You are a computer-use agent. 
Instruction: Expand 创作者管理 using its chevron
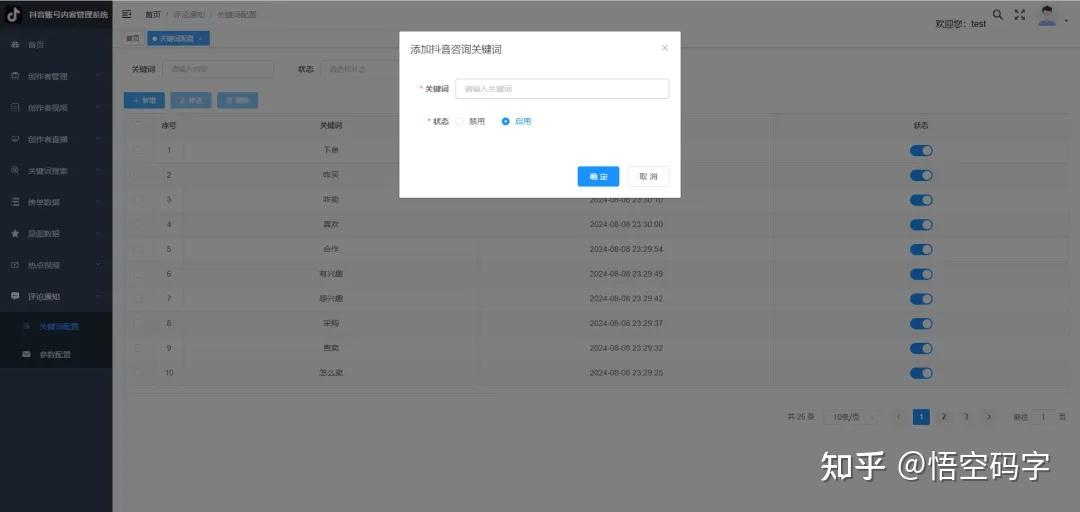point(98,76)
